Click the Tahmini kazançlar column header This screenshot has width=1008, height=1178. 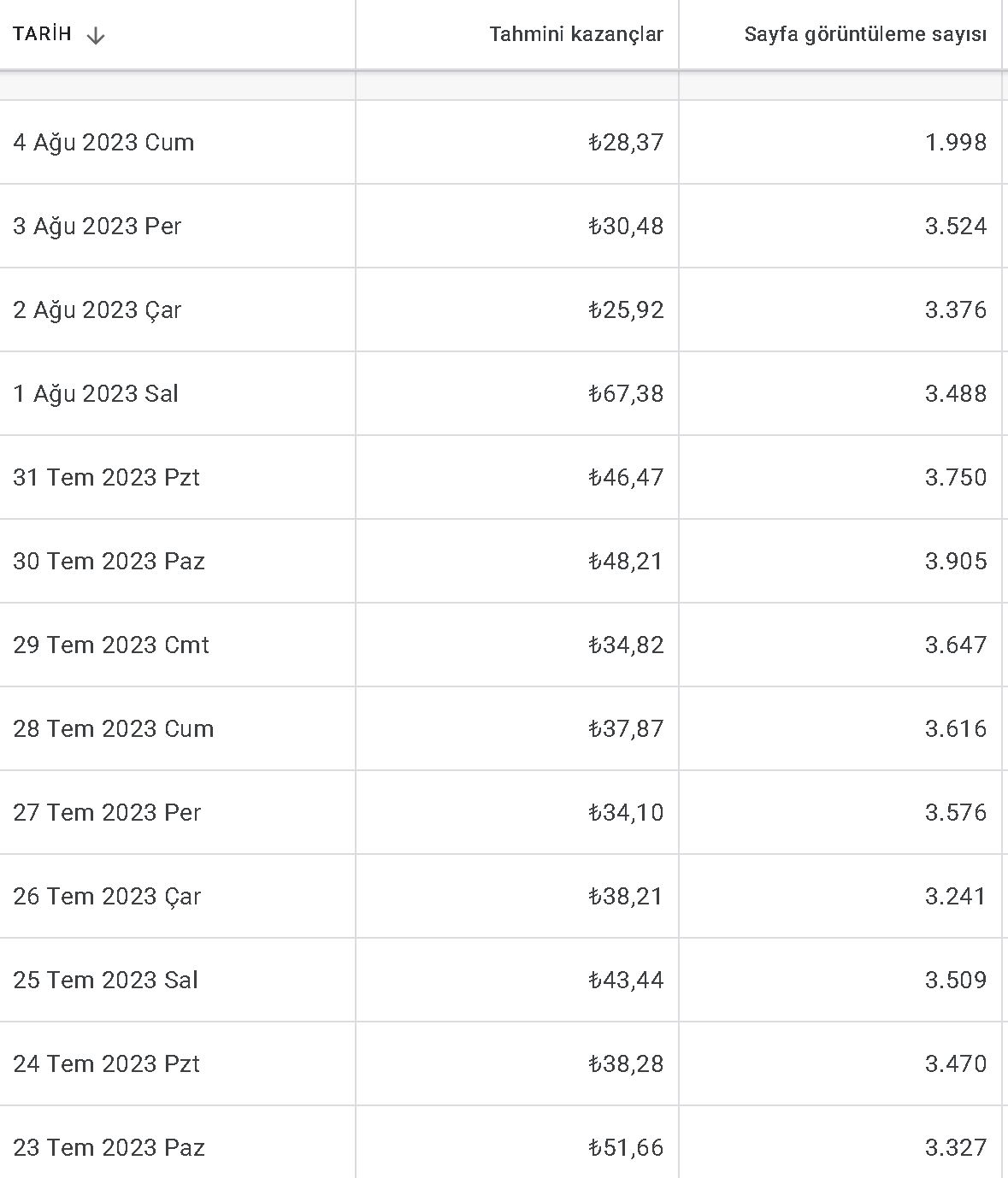(x=576, y=34)
